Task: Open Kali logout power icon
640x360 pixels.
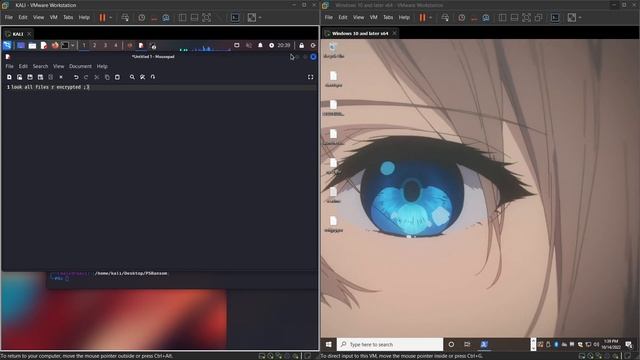Action: click(x=313, y=45)
